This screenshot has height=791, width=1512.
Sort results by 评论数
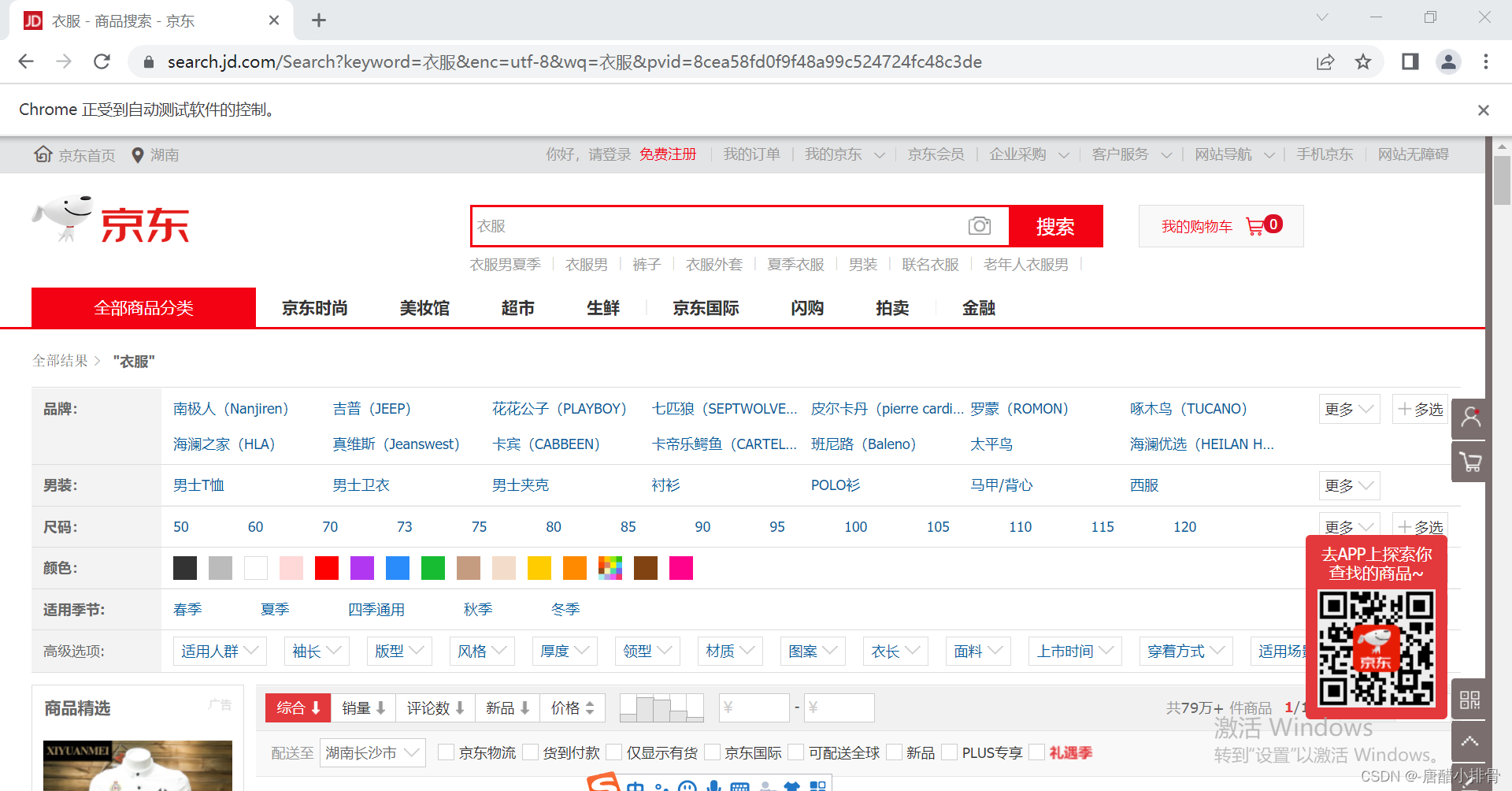tap(435, 707)
